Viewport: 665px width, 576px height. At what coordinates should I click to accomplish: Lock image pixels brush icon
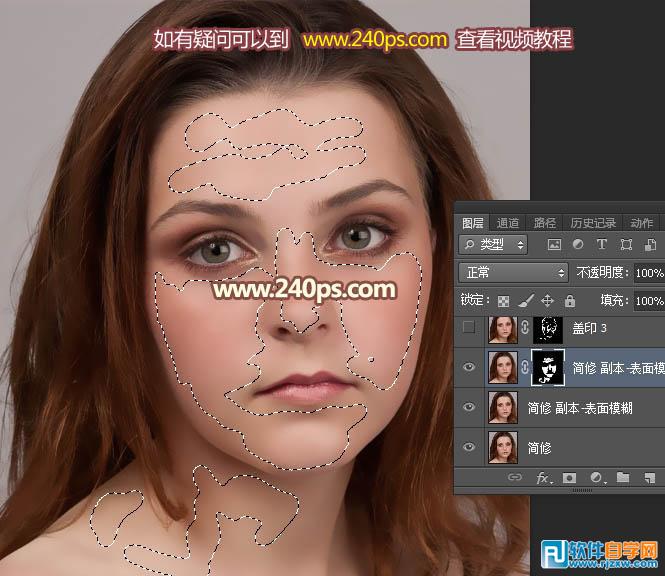(526, 301)
